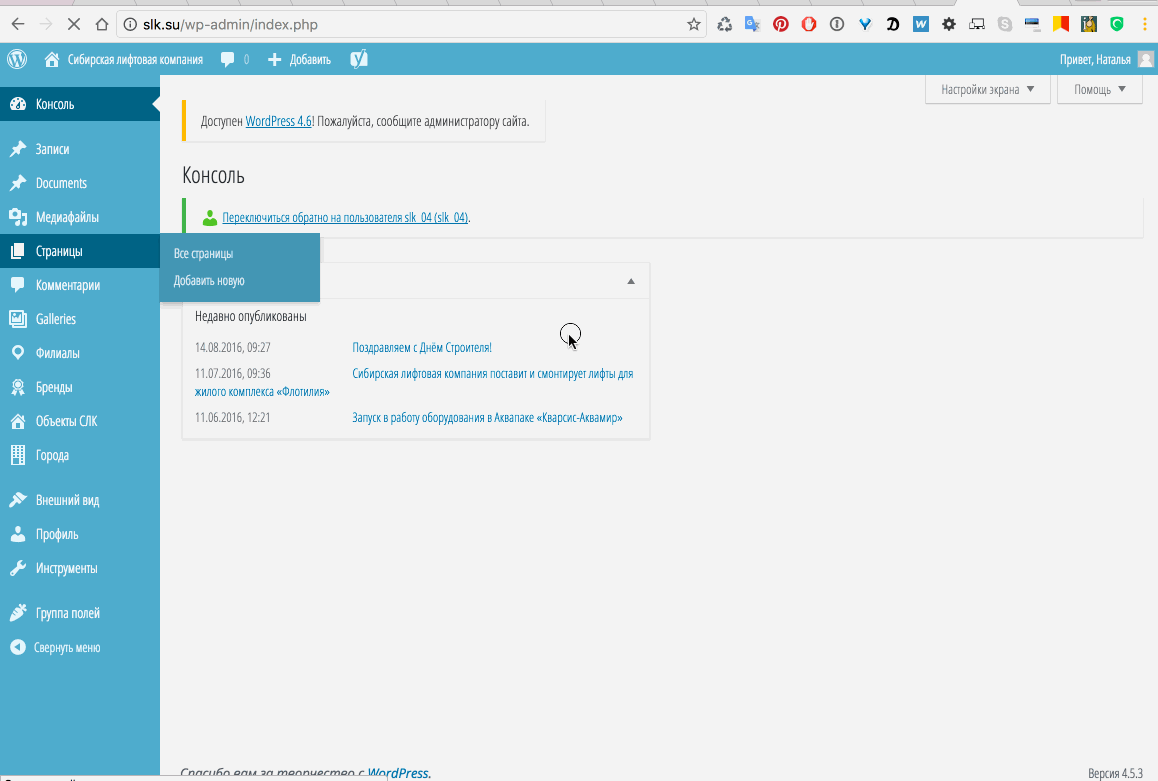This screenshot has width=1158, height=781.
Task: Click the date 14.08.2016, 09:27
Action: point(233,348)
